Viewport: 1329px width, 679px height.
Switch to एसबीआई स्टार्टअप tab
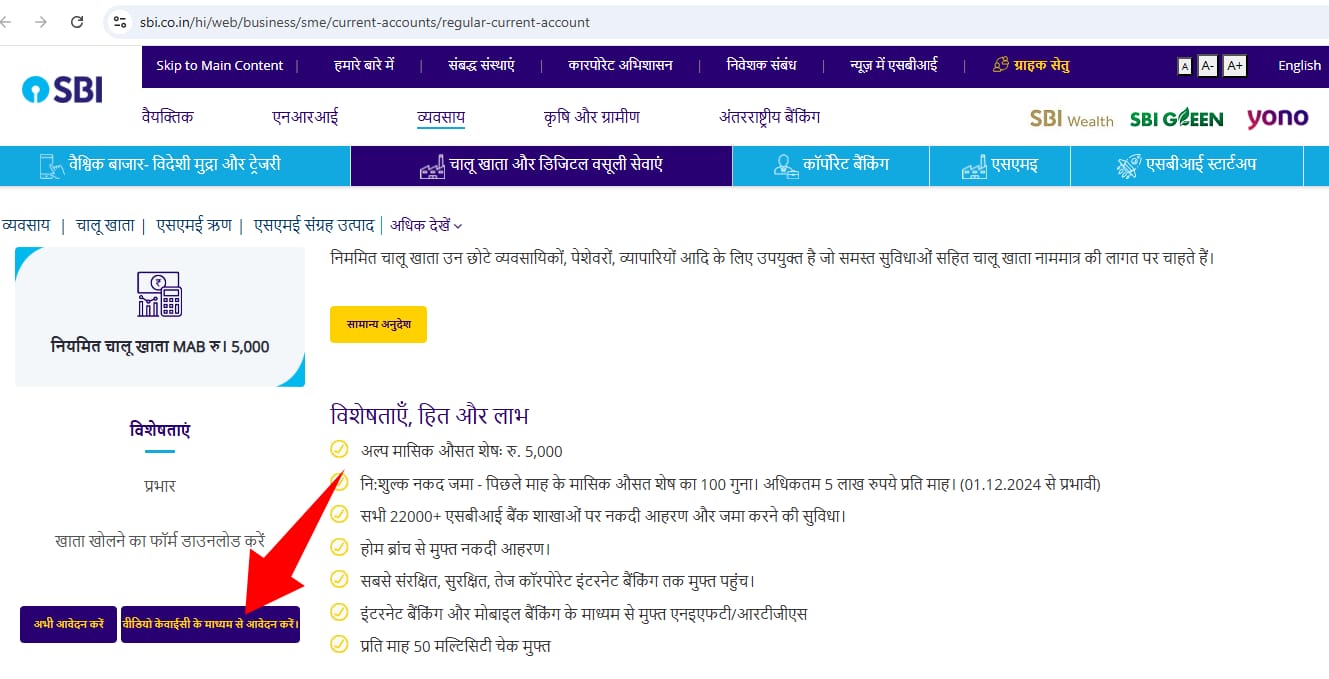pos(1186,166)
